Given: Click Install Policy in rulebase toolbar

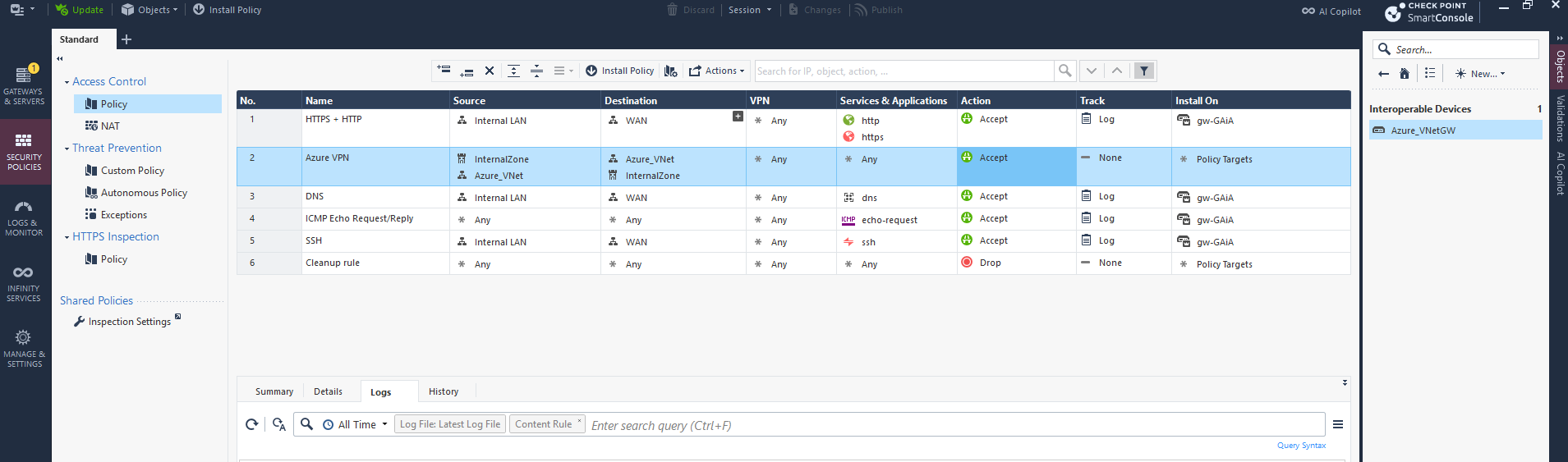Looking at the screenshot, I should tap(620, 71).
